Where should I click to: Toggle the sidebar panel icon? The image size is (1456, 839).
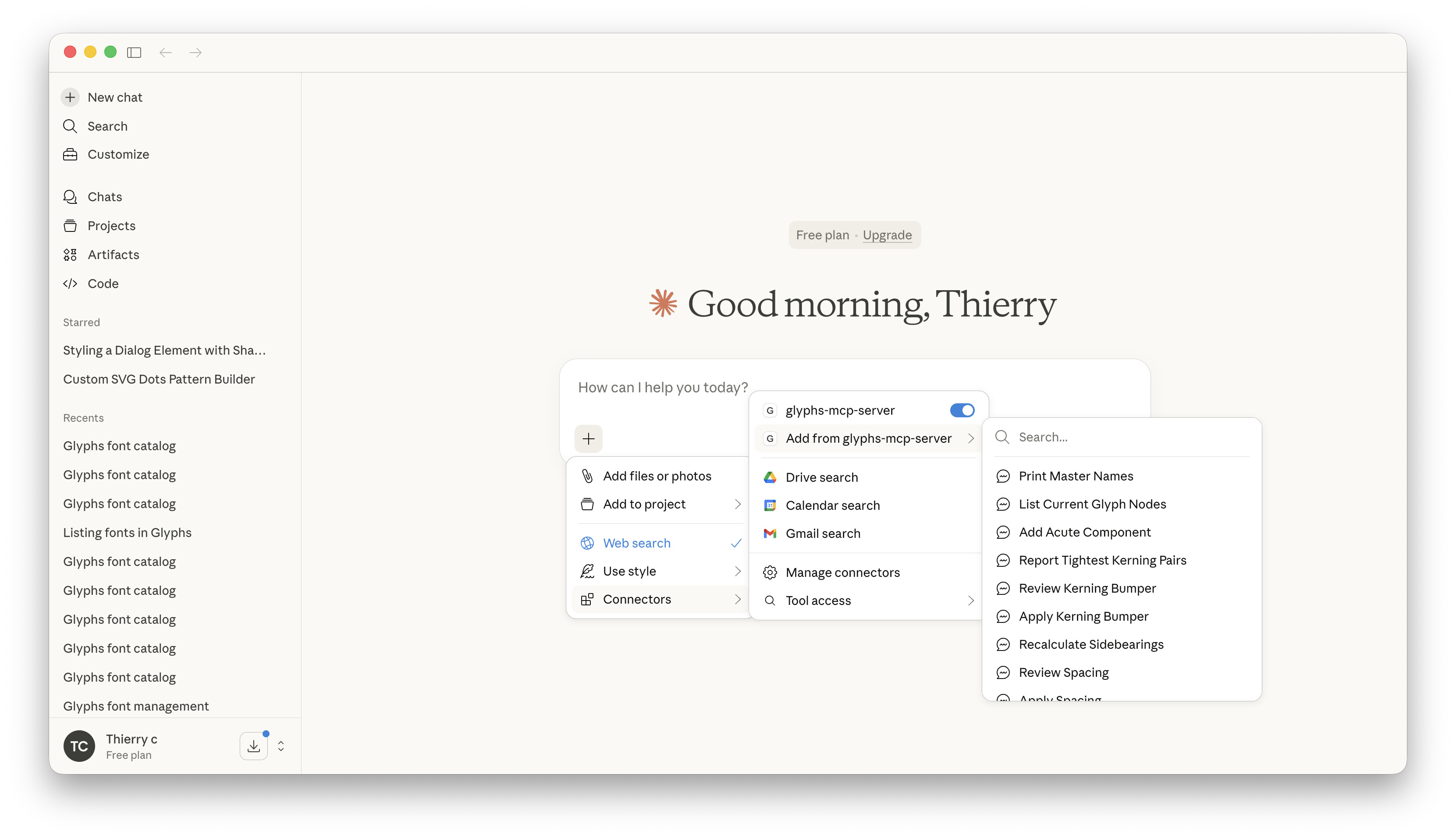coord(134,53)
